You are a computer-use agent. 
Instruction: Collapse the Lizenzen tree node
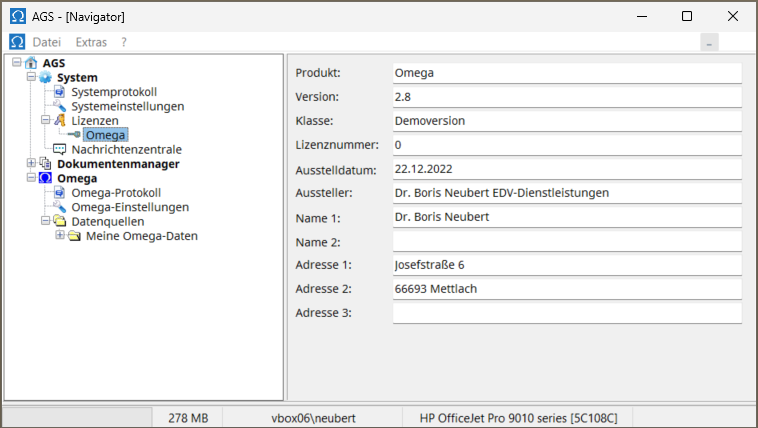coord(45,120)
